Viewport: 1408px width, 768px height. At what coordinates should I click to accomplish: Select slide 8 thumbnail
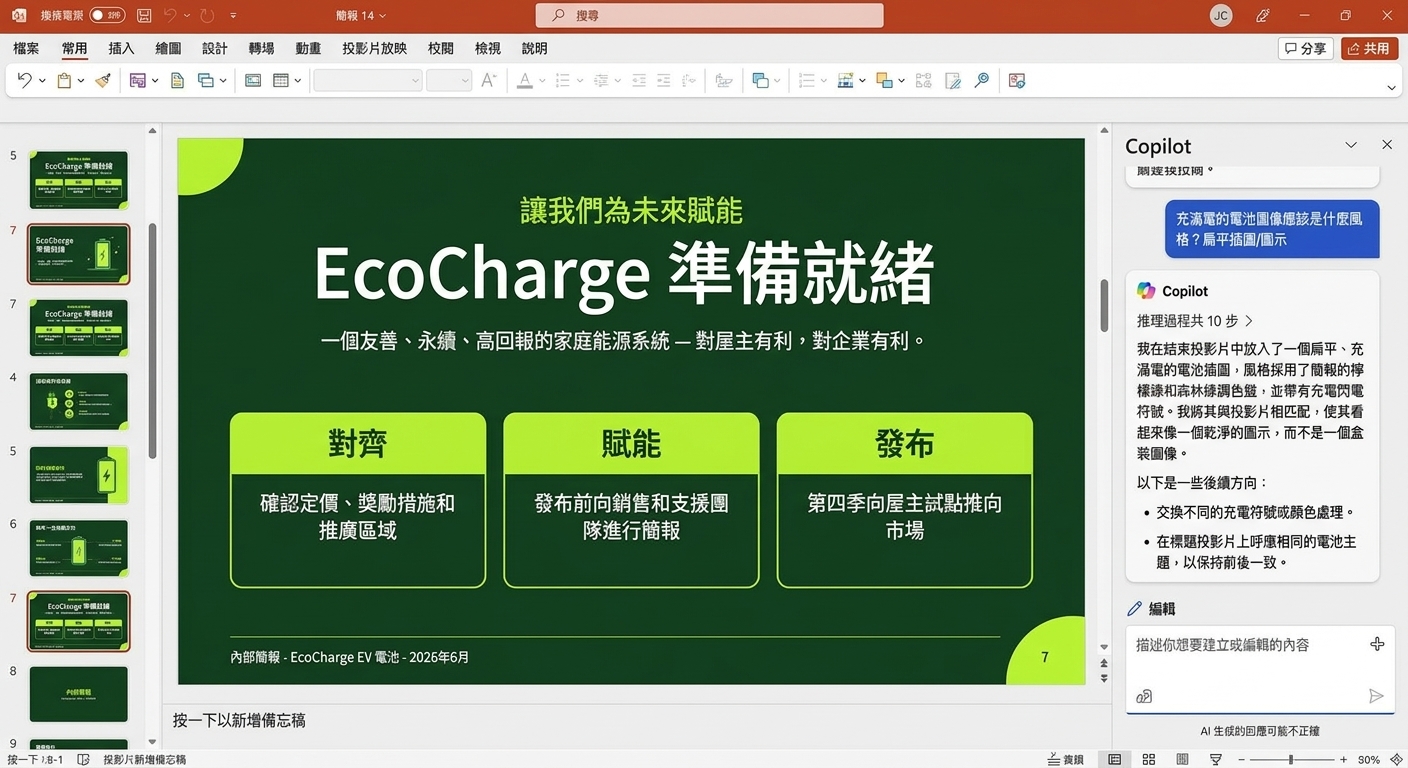point(79,694)
